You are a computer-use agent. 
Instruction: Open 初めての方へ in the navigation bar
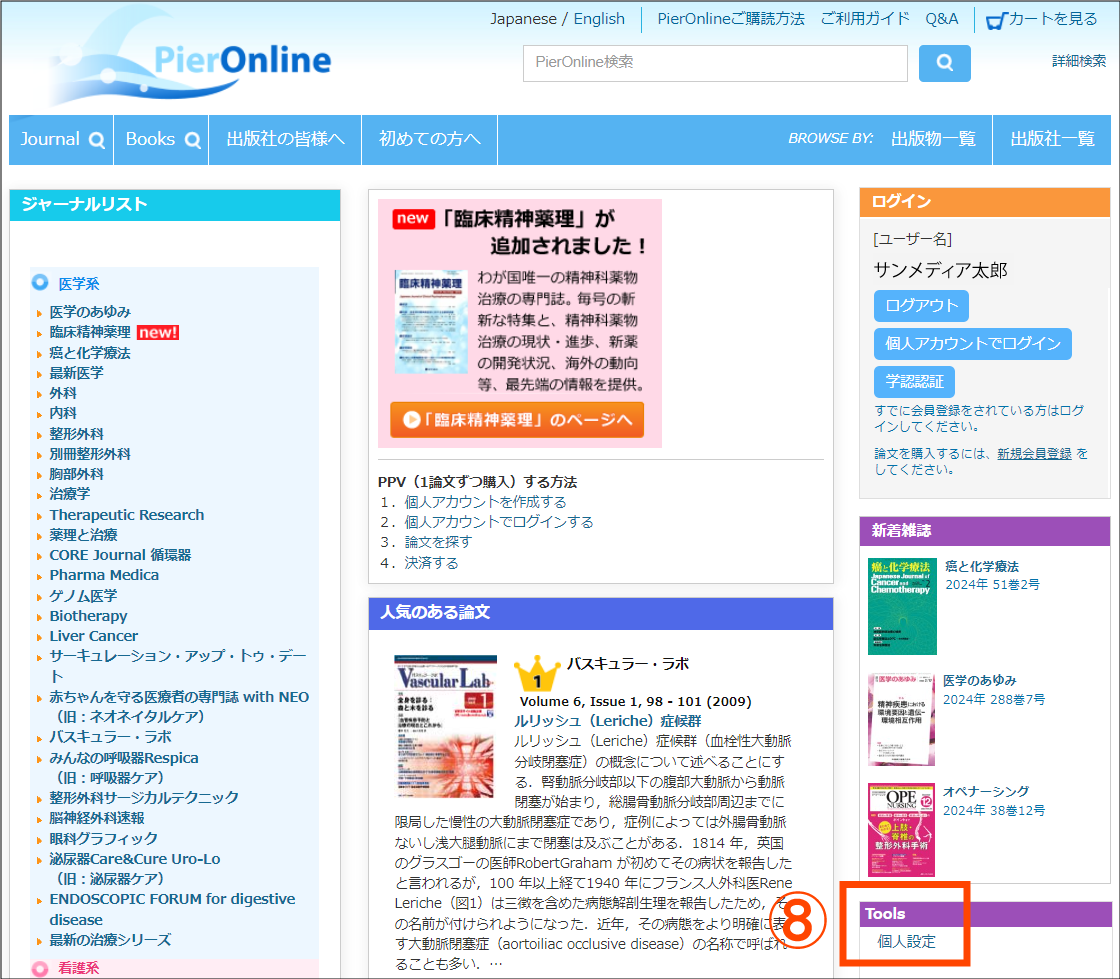click(429, 139)
